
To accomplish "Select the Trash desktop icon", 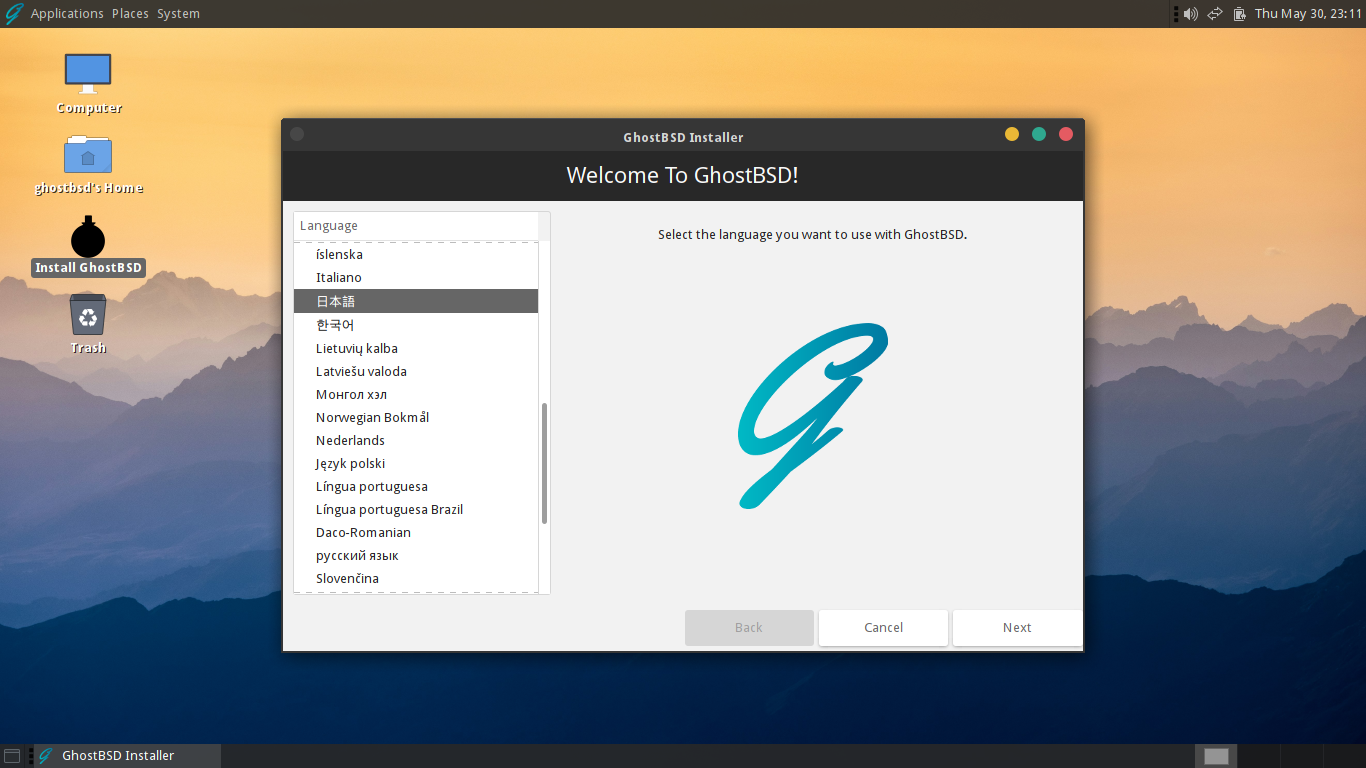I will pyautogui.click(x=88, y=315).
